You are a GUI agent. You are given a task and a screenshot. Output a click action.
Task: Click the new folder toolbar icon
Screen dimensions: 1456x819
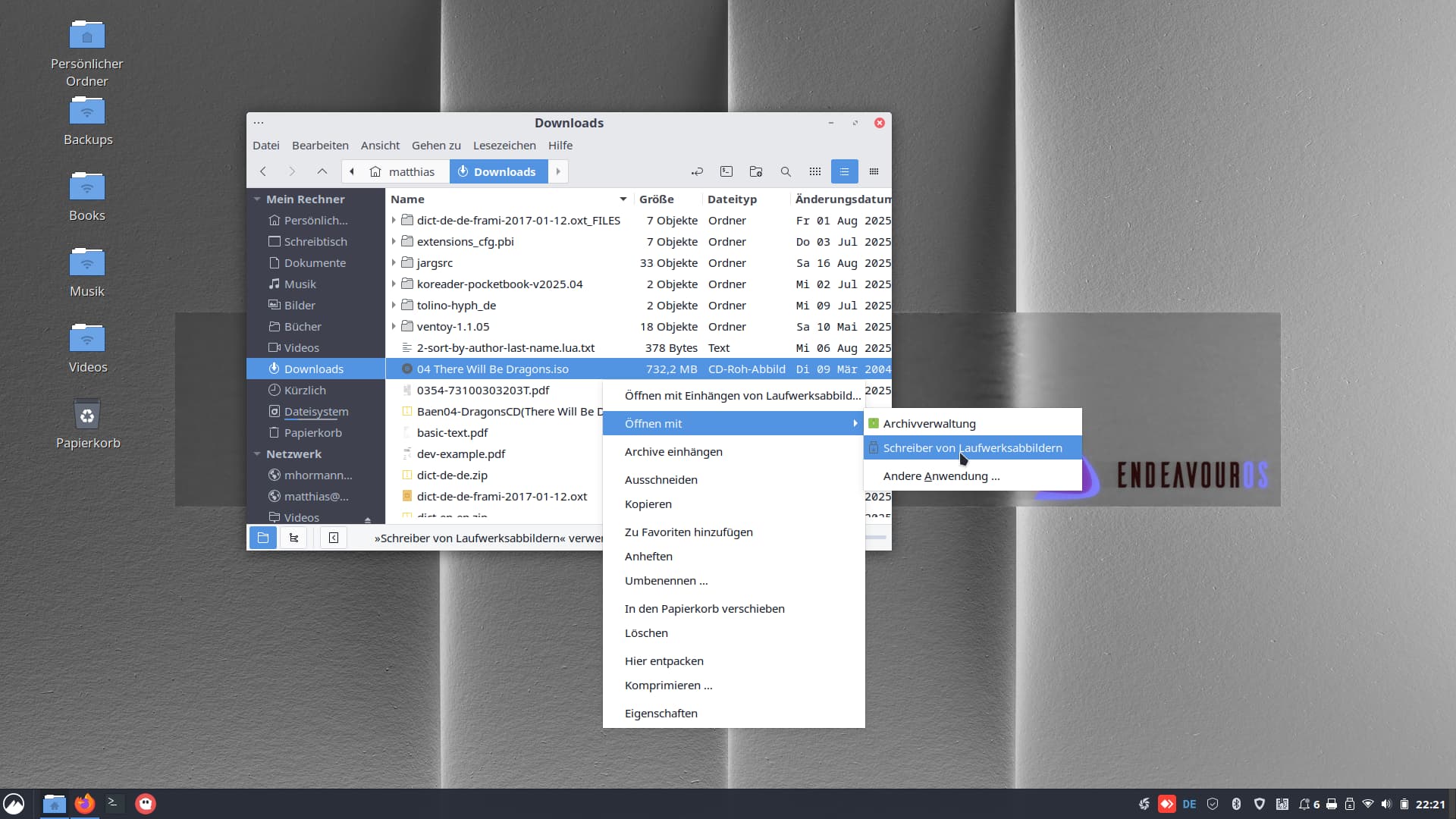coord(755,171)
